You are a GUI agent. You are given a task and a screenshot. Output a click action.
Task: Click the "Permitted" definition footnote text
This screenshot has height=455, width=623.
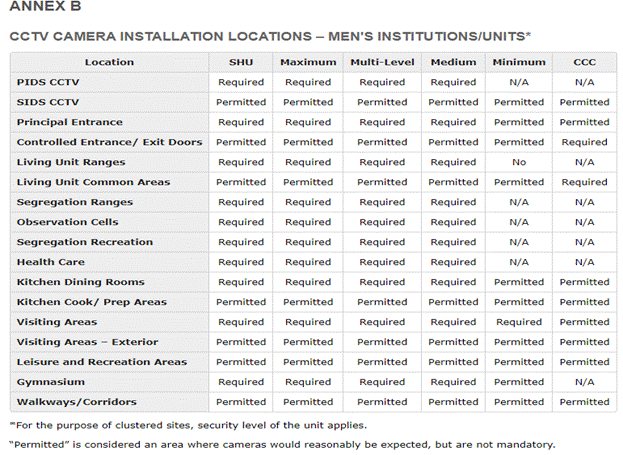click(x=282, y=444)
